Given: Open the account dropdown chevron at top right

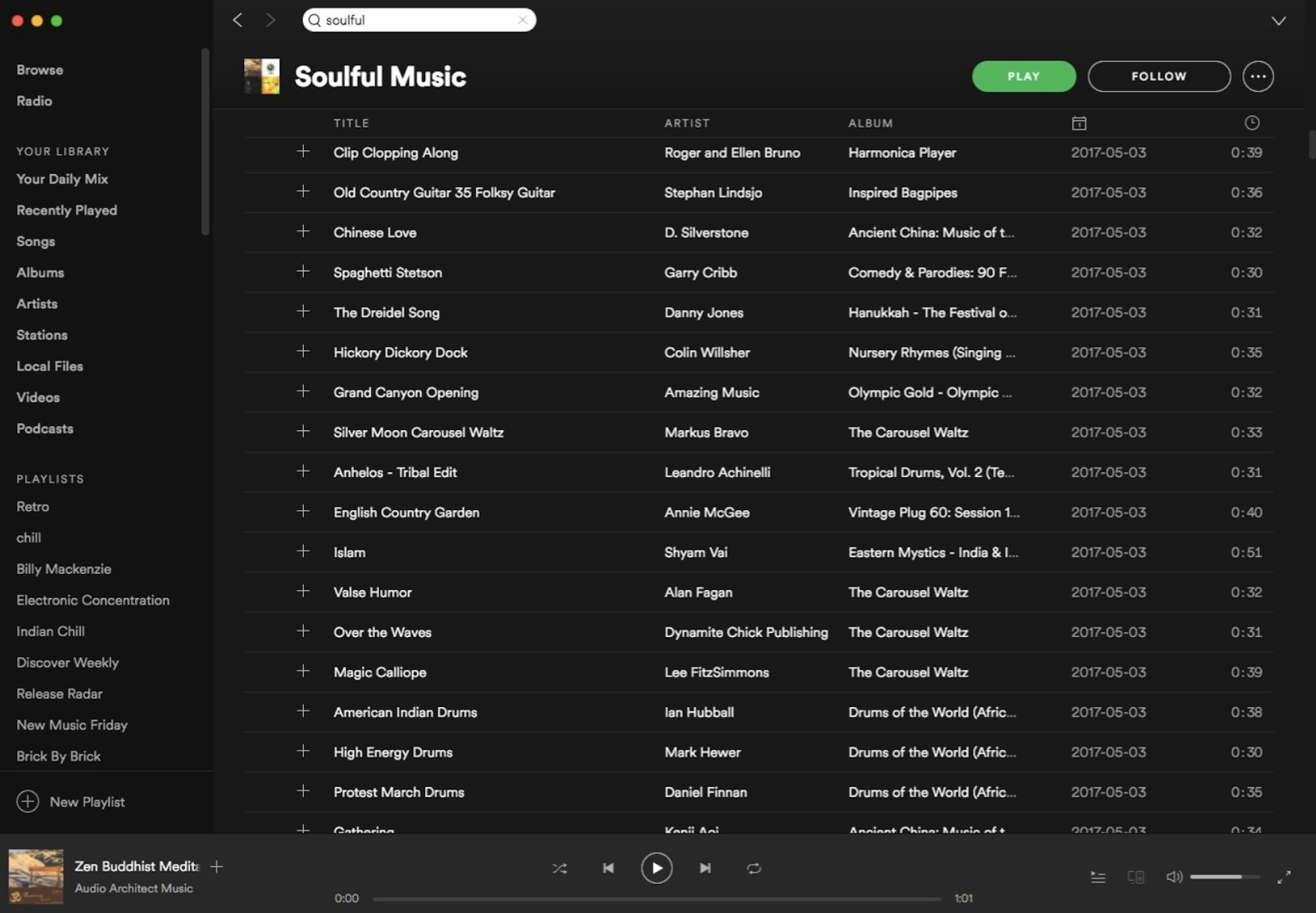Looking at the screenshot, I should click(1277, 21).
